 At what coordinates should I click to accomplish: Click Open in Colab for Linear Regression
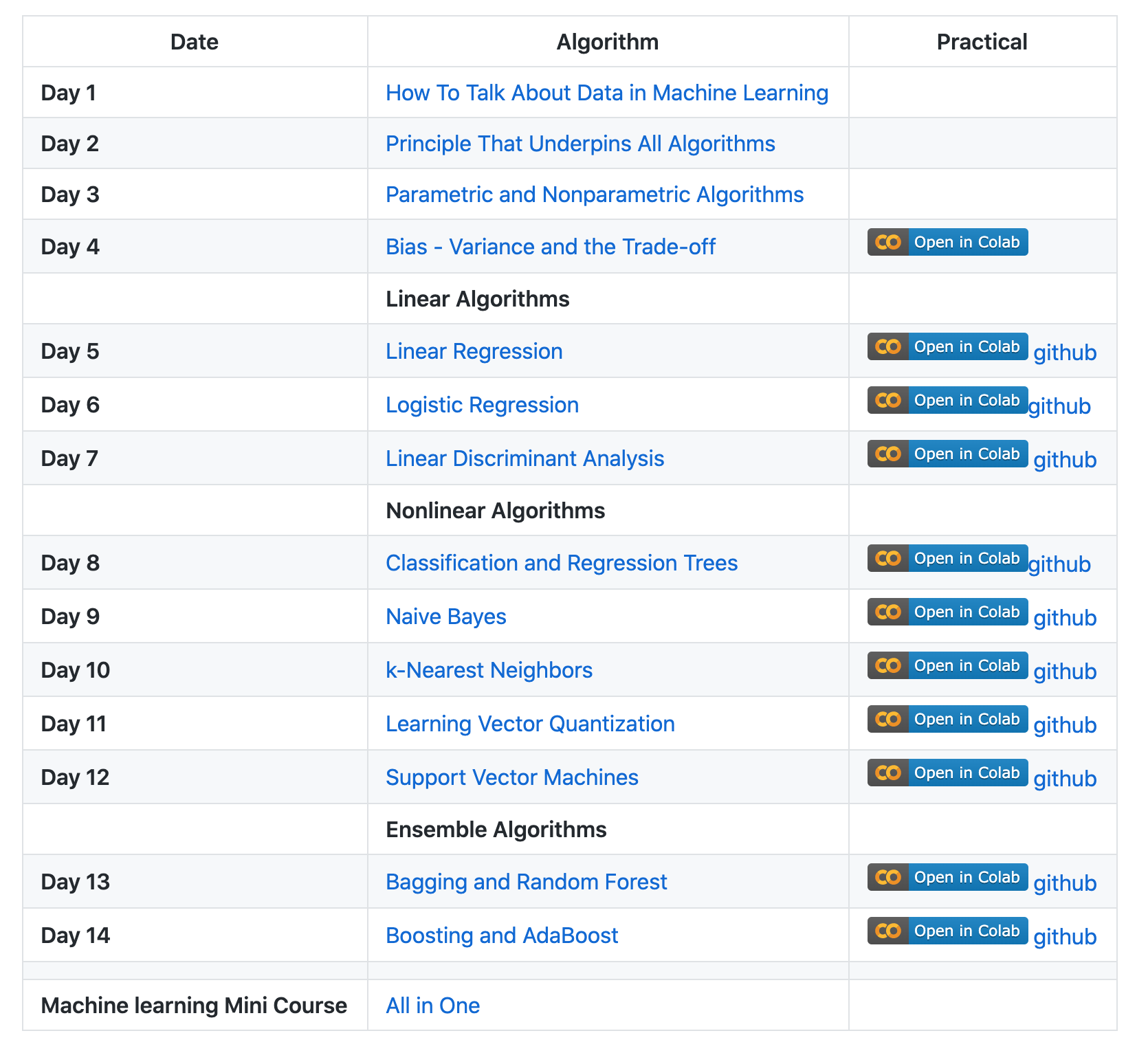pos(947,347)
